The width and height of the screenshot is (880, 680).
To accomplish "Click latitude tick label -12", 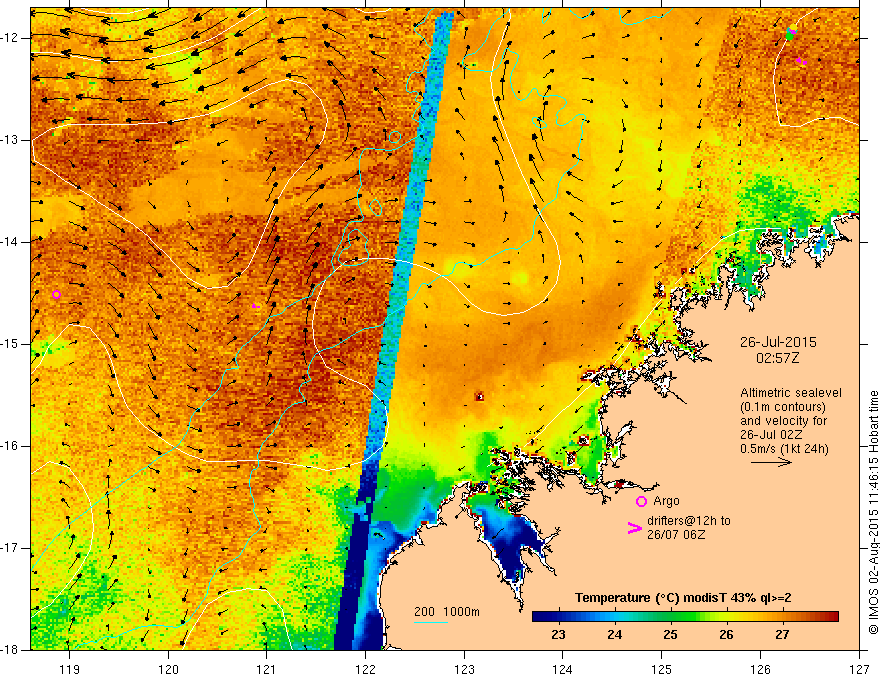I will tap(10, 38).
